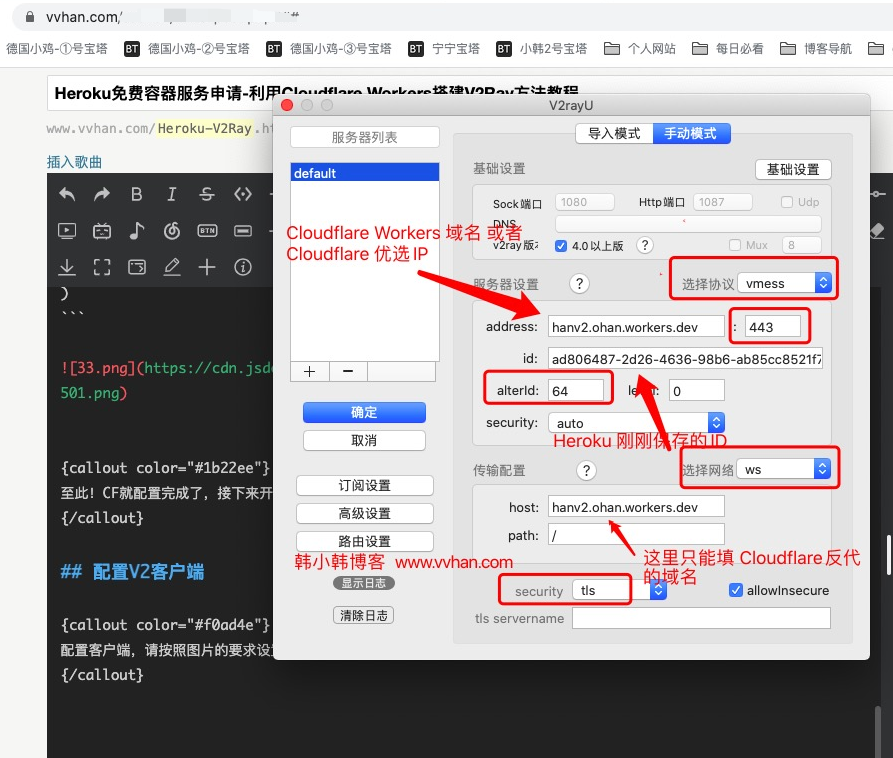Insert music with the note icon
Image resolution: width=893 pixels, height=758 pixels.
(x=137, y=231)
